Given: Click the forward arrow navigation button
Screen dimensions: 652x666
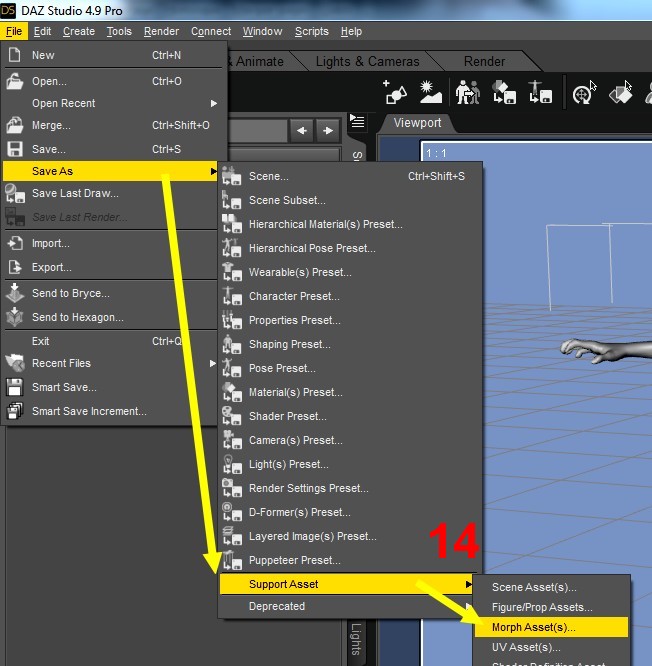Looking at the screenshot, I should pyautogui.click(x=327, y=130).
